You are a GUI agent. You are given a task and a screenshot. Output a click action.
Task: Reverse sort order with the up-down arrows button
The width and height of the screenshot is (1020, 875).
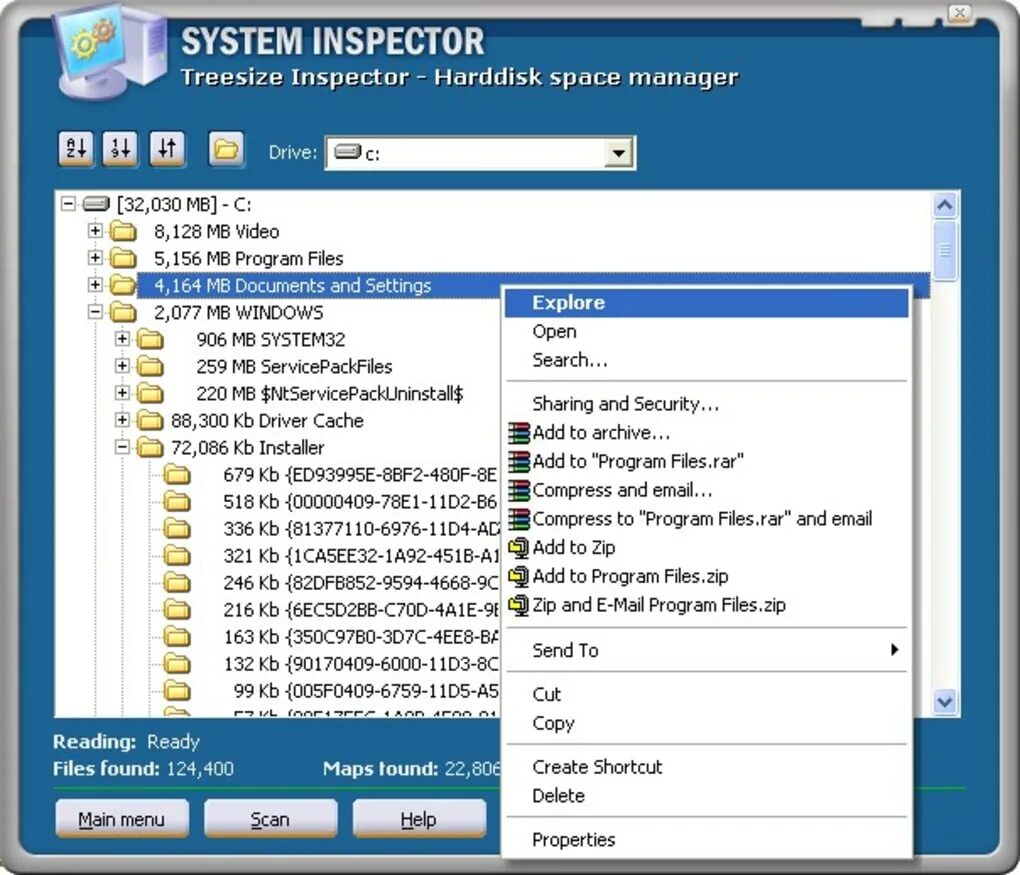click(167, 150)
